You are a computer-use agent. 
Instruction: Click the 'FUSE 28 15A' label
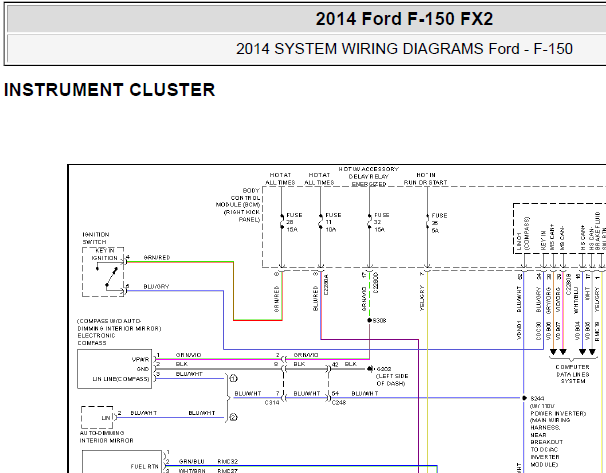(x=294, y=222)
